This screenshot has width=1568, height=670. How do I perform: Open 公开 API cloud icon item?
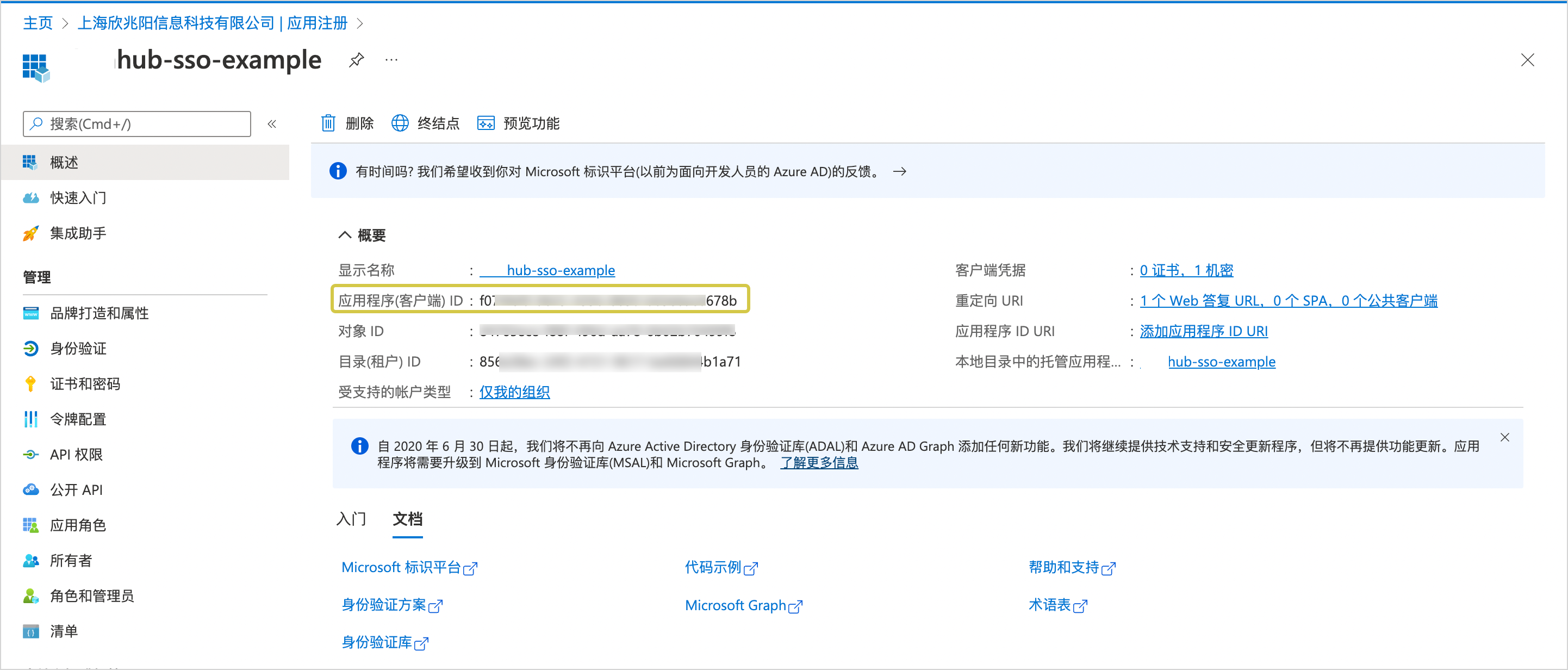(x=30, y=489)
